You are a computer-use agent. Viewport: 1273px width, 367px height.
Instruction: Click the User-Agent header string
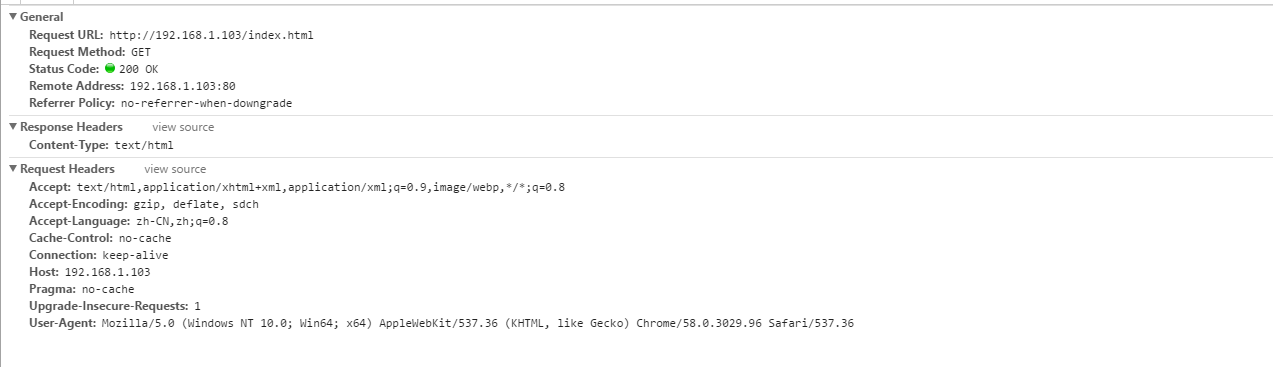(x=478, y=323)
